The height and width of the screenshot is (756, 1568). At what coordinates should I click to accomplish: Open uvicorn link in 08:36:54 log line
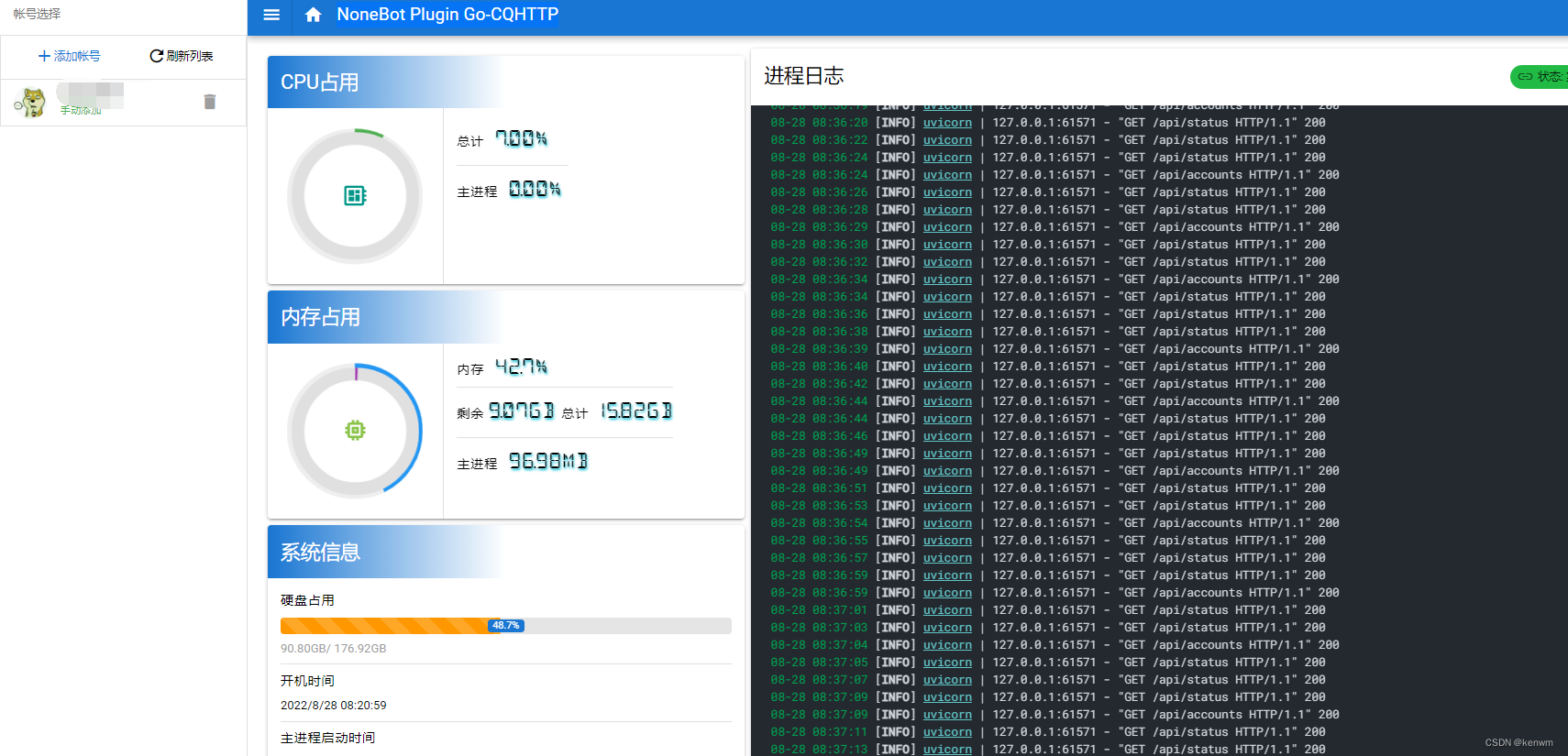coord(947,523)
